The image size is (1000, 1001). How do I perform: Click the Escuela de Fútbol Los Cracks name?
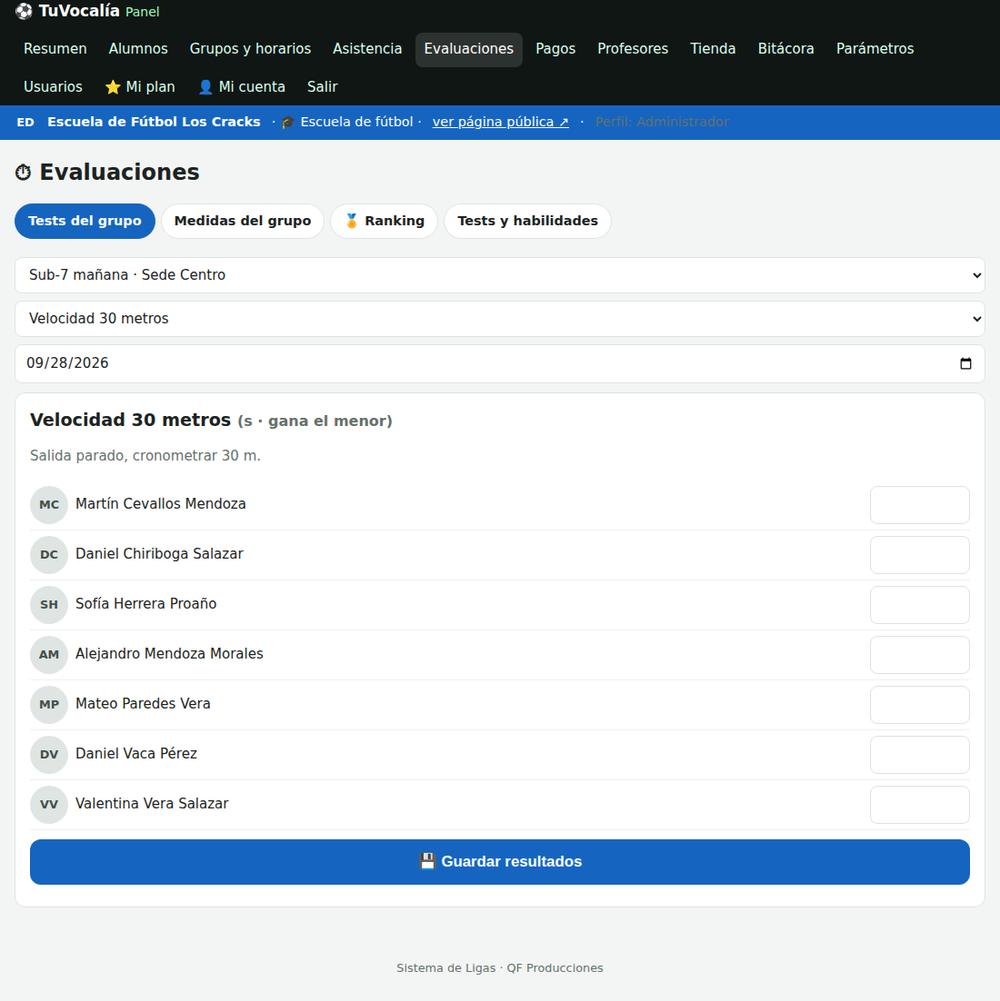point(154,122)
